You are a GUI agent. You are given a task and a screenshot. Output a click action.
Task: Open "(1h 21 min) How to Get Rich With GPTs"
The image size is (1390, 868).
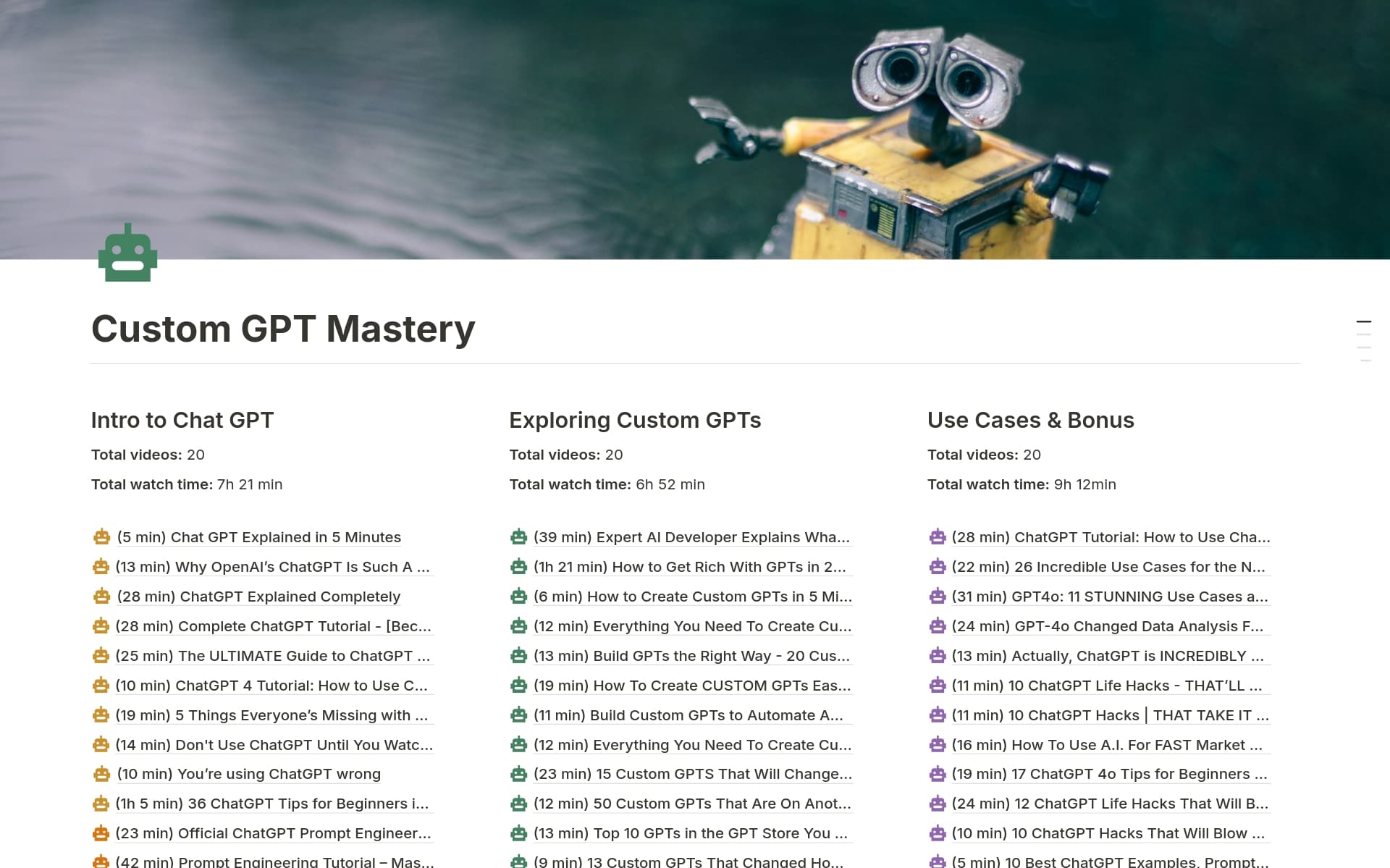[x=691, y=567]
